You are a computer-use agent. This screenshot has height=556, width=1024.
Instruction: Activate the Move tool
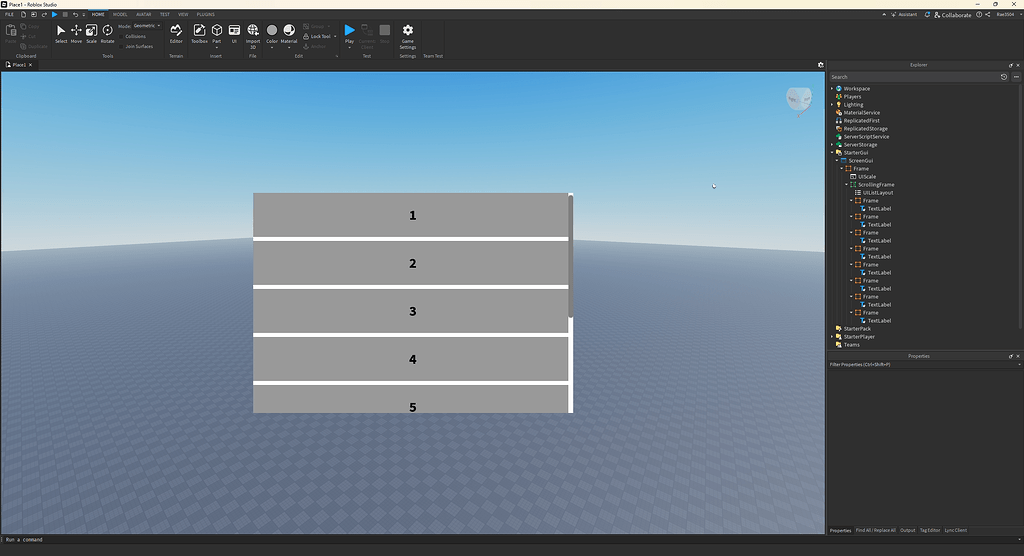76,34
